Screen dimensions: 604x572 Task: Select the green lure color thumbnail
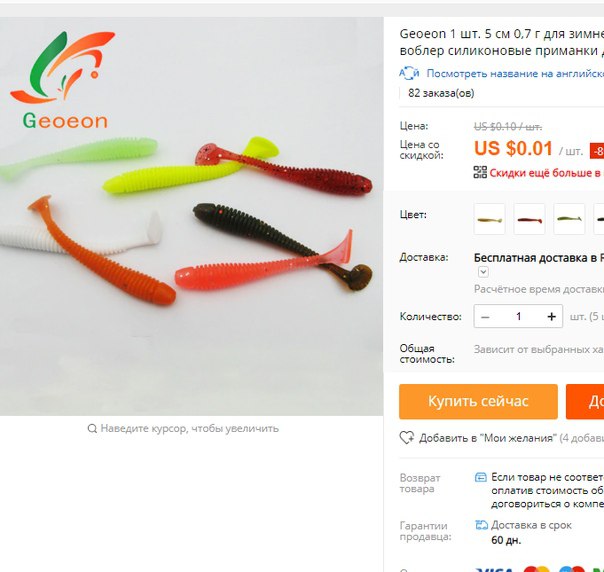click(x=569, y=219)
